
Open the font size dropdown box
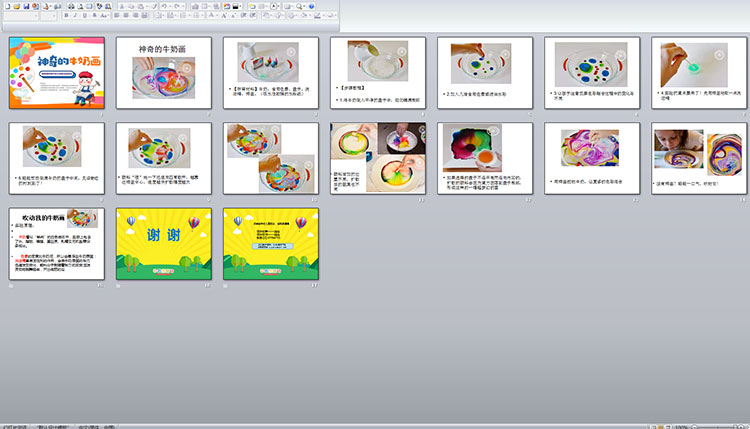point(49,16)
